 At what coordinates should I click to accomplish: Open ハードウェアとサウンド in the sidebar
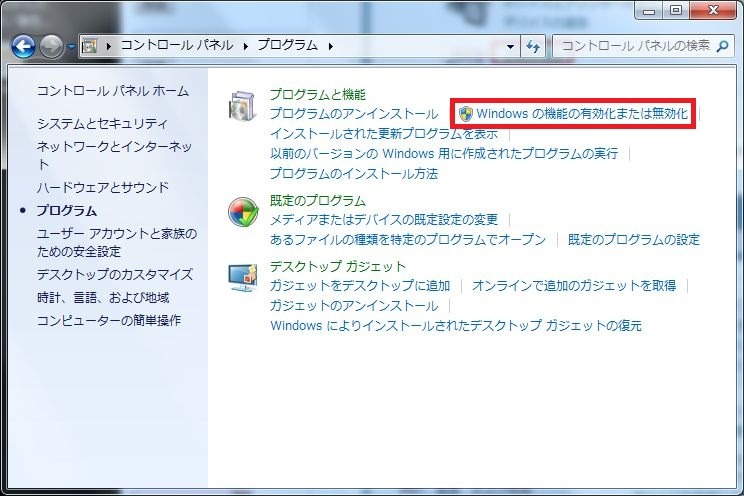102,187
